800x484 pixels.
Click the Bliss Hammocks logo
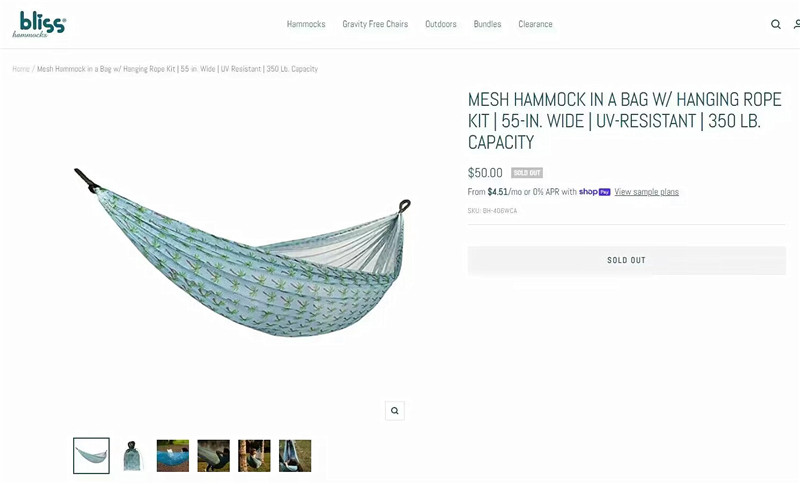(39, 24)
